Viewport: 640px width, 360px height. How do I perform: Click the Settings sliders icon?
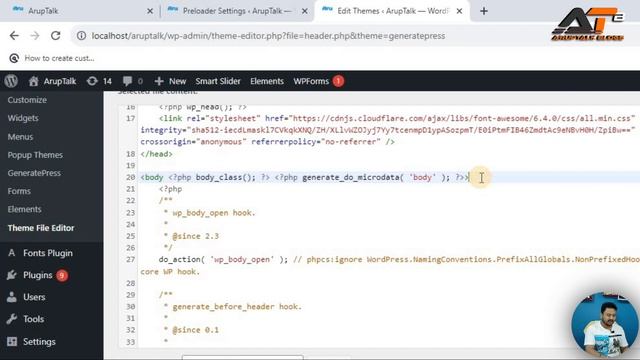tap(12, 342)
